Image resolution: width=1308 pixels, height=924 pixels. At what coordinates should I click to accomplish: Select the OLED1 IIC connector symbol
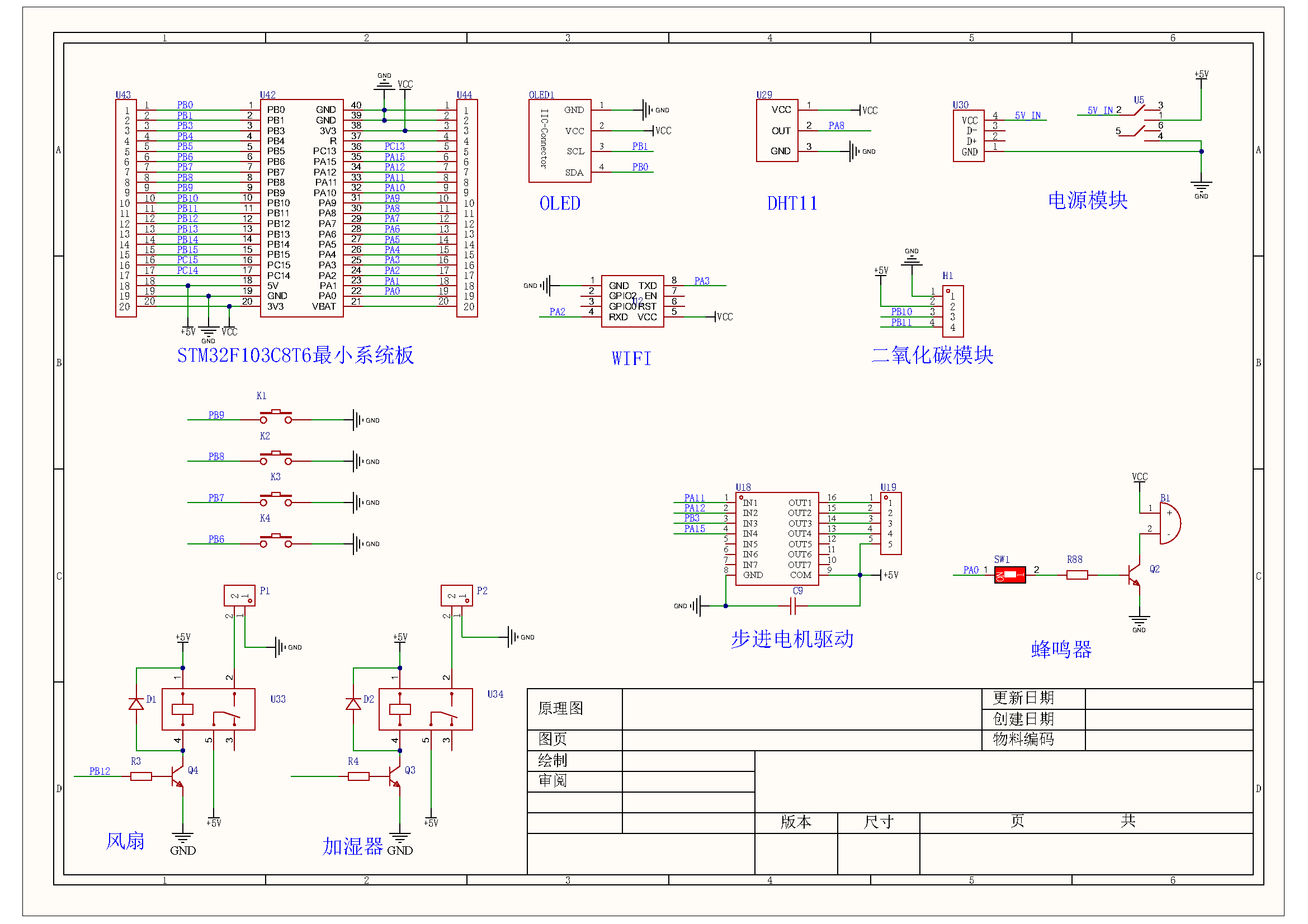point(560,141)
